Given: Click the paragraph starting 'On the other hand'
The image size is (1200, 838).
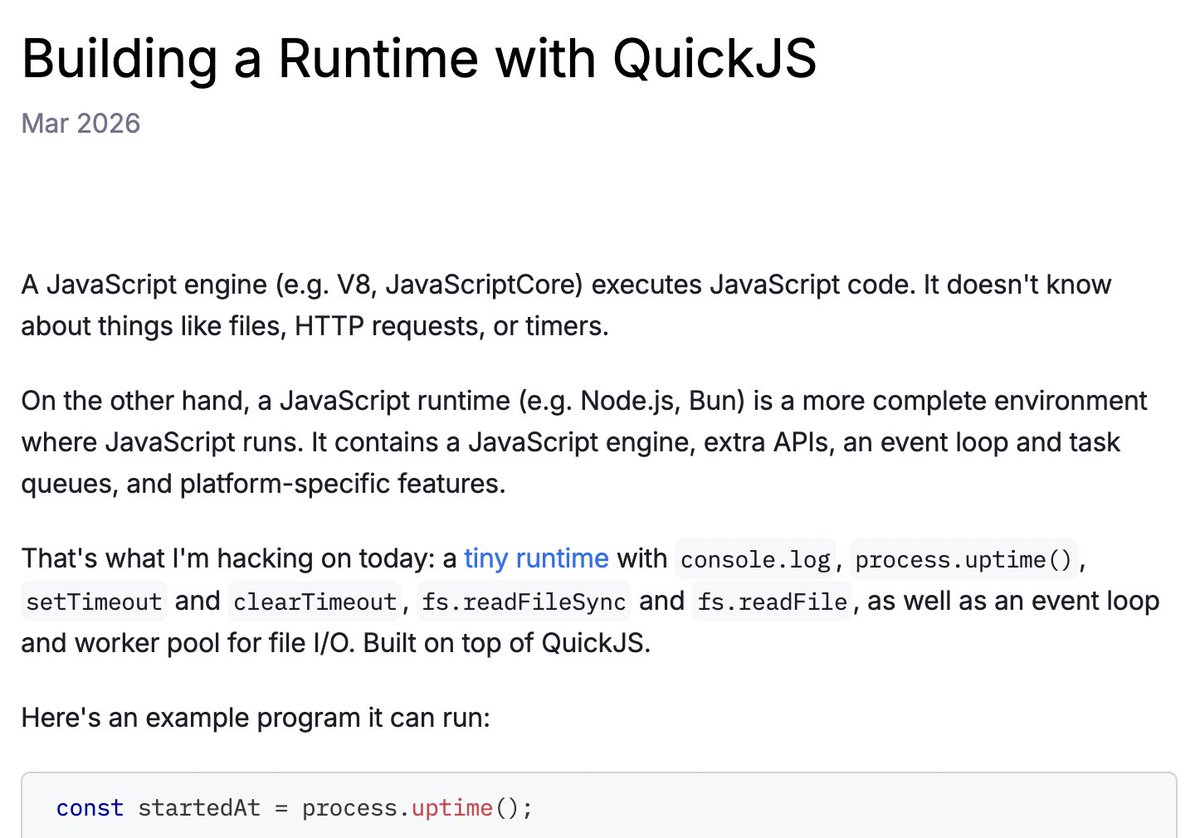Looking at the screenshot, I should point(584,443).
